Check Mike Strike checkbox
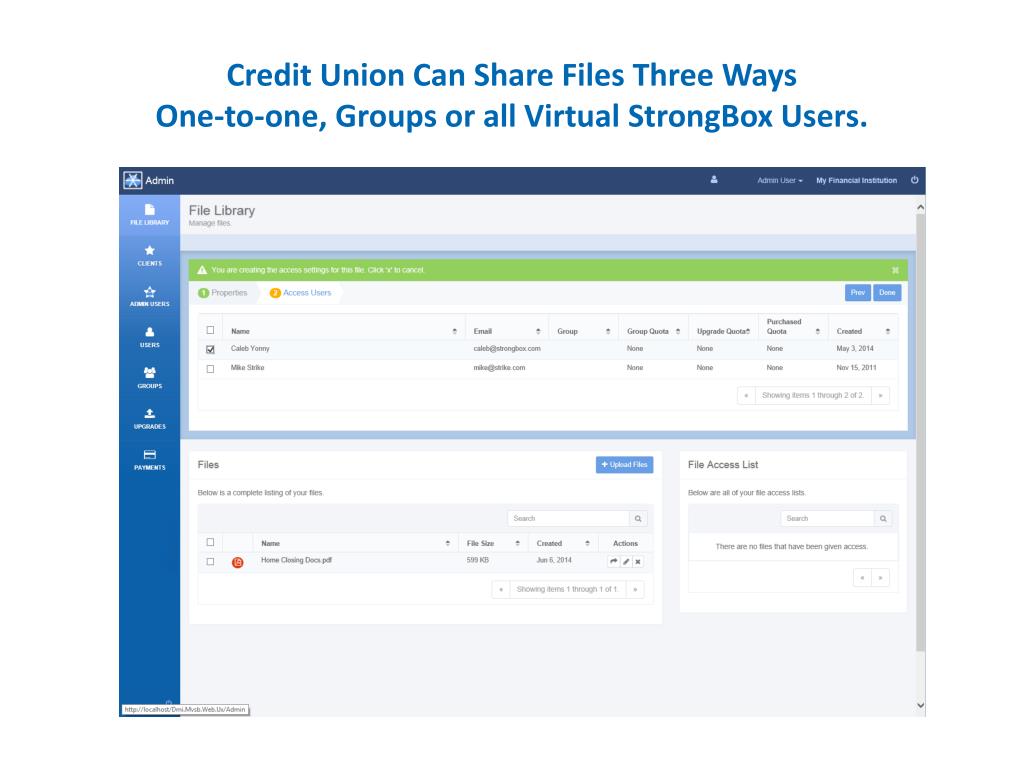 [x=210, y=368]
